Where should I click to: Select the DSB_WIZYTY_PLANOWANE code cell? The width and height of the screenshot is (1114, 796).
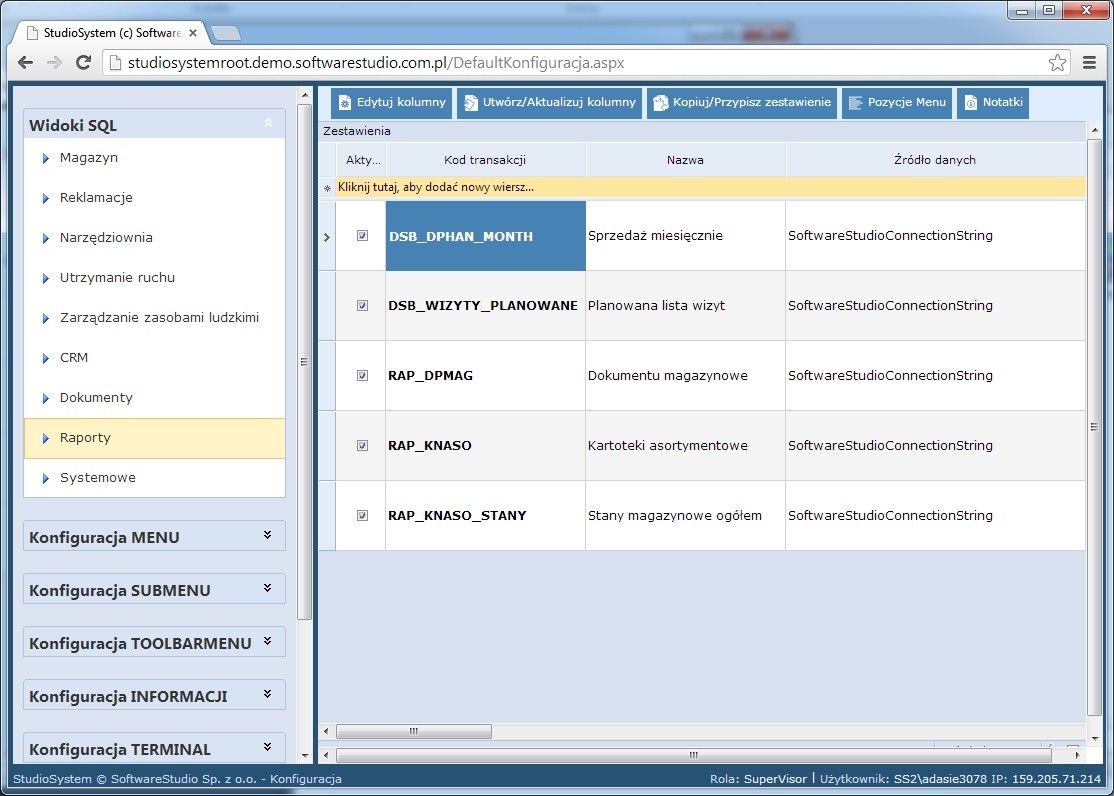486,306
